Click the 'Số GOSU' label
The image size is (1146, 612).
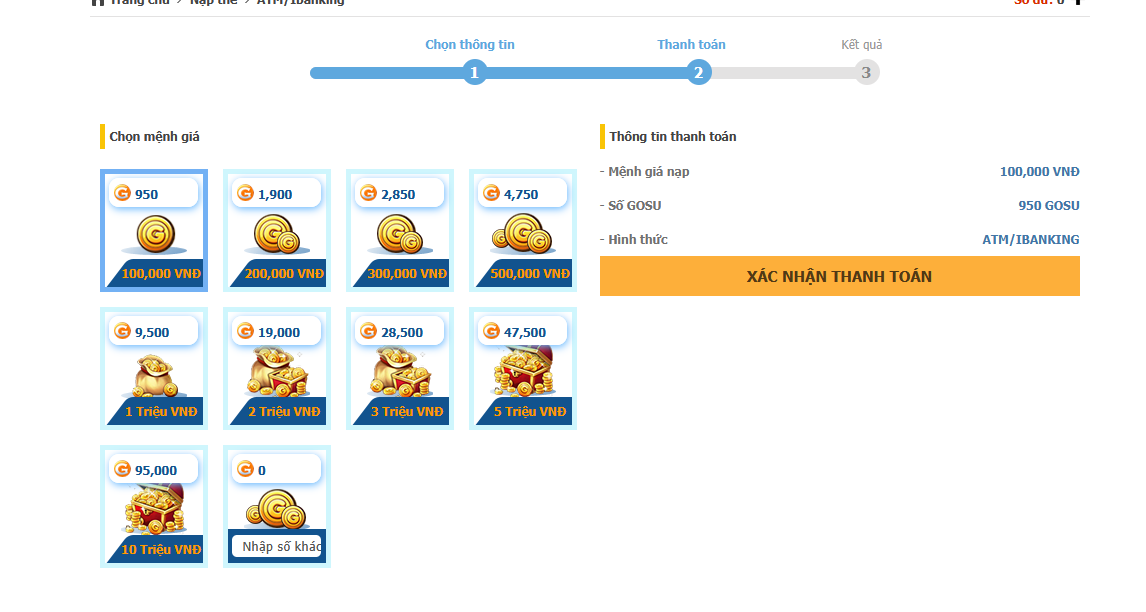(634, 205)
